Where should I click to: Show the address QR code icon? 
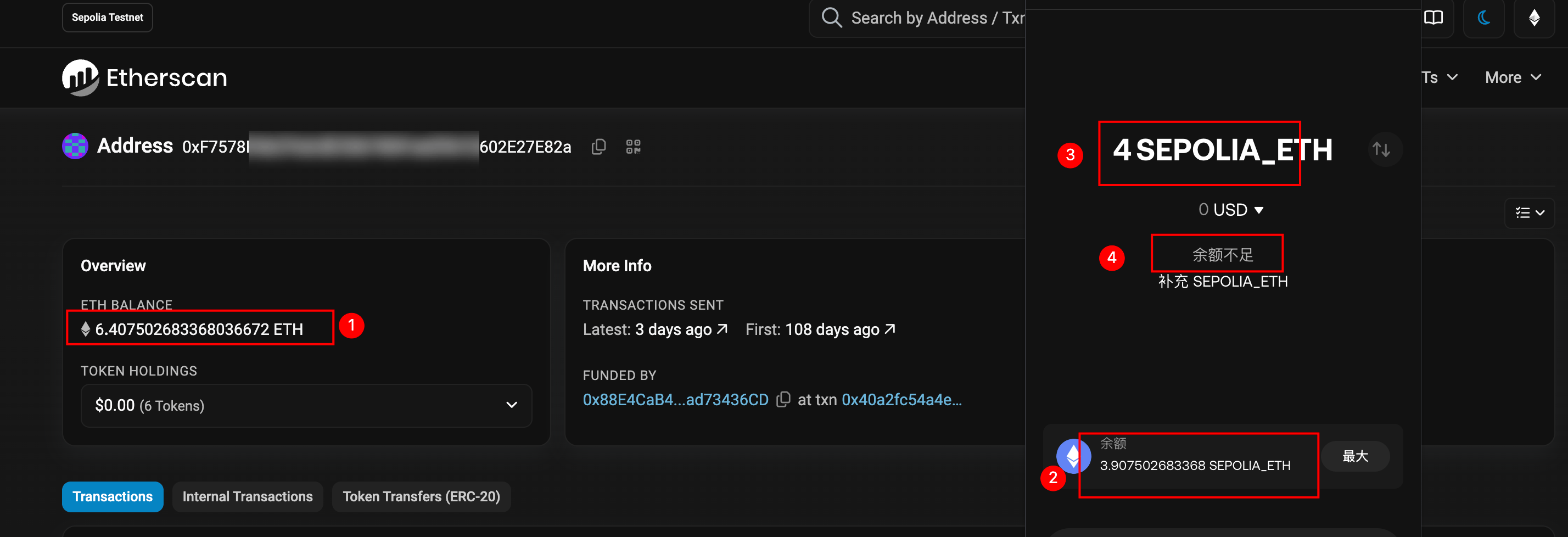click(x=633, y=147)
